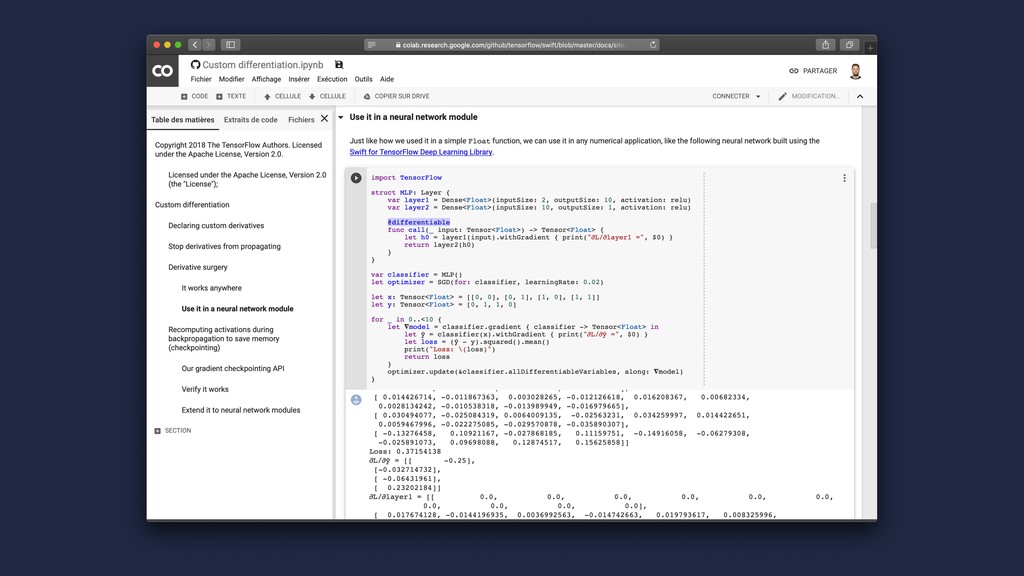This screenshot has width=1024, height=576.
Task: Open the Modifier menu
Action: (231, 79)
